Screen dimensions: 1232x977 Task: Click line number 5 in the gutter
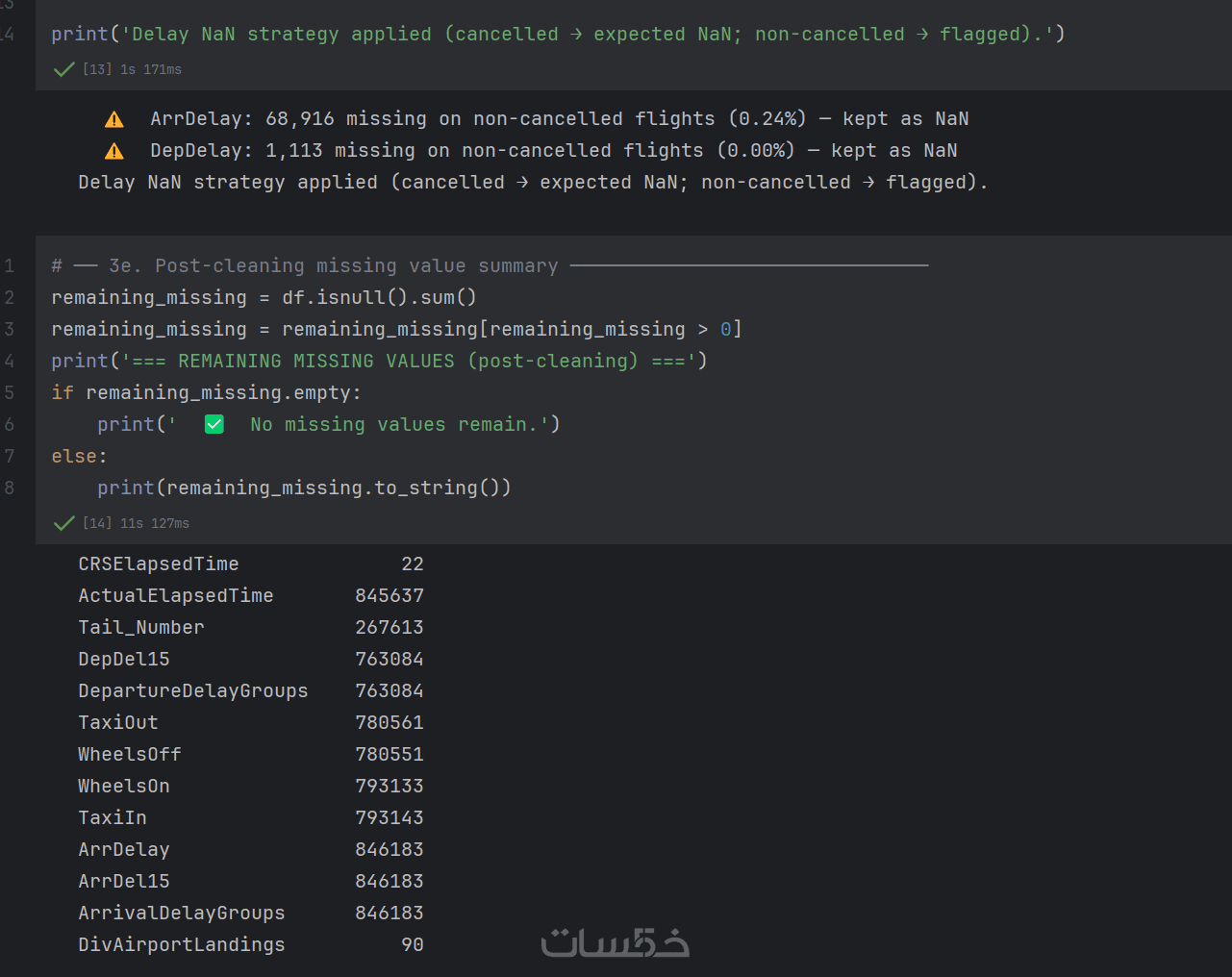pyautogui.click(x=10, y=392)
